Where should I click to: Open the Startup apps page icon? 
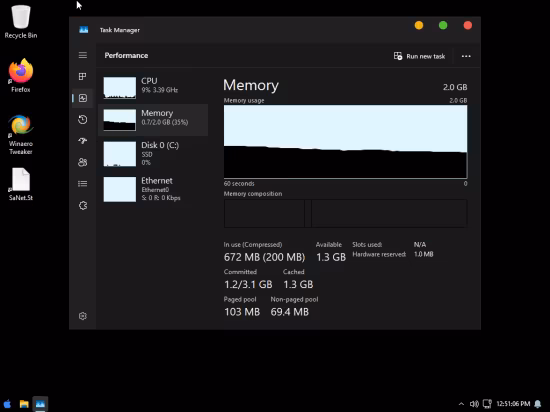coord(83,141)
